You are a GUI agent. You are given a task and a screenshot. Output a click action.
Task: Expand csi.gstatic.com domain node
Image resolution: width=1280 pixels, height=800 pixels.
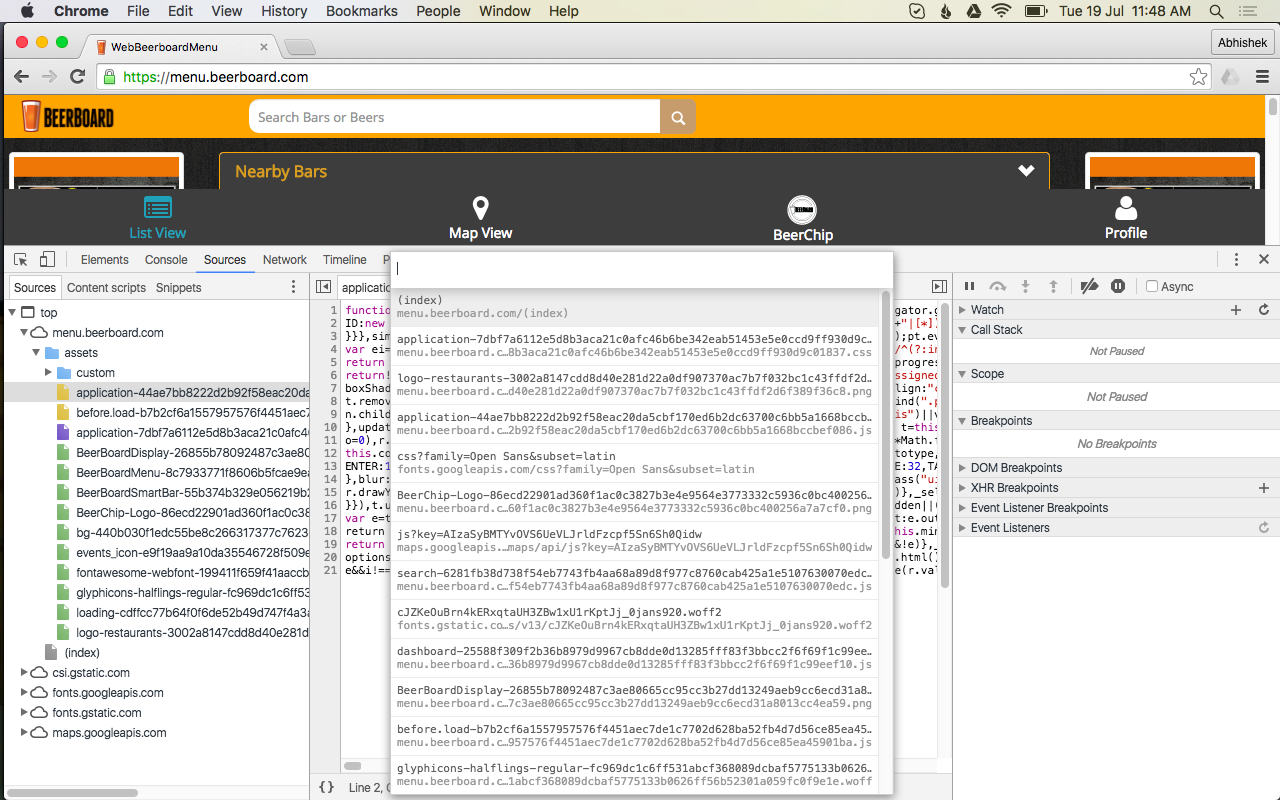(24, 673)
